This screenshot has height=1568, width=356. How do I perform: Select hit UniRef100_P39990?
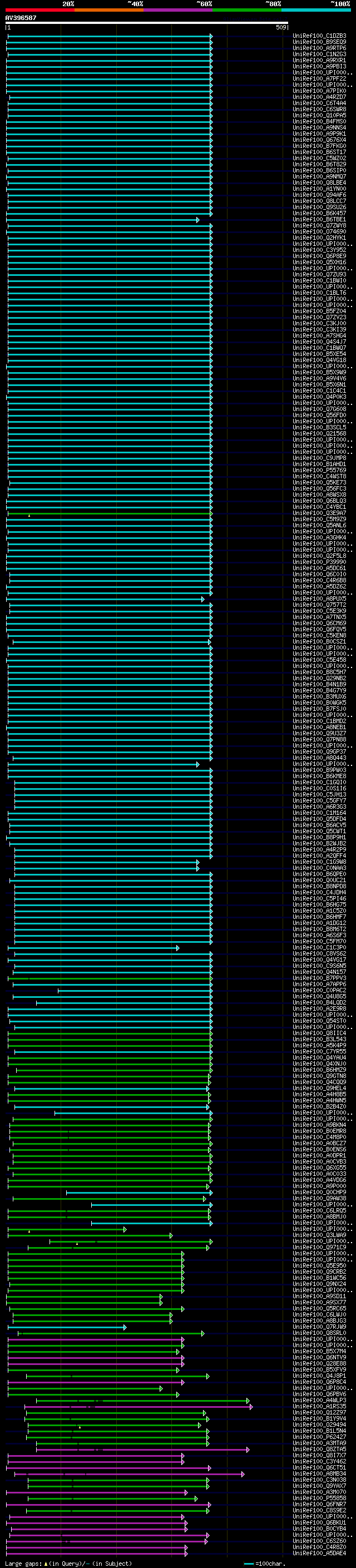pos(319,562)
